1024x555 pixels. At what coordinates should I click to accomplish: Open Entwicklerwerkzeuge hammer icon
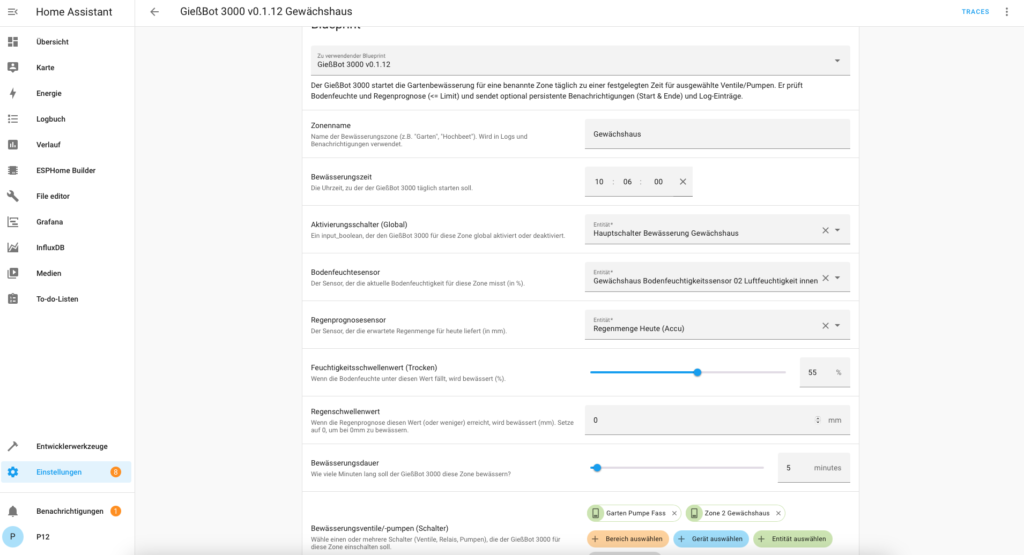click(12, 447)
